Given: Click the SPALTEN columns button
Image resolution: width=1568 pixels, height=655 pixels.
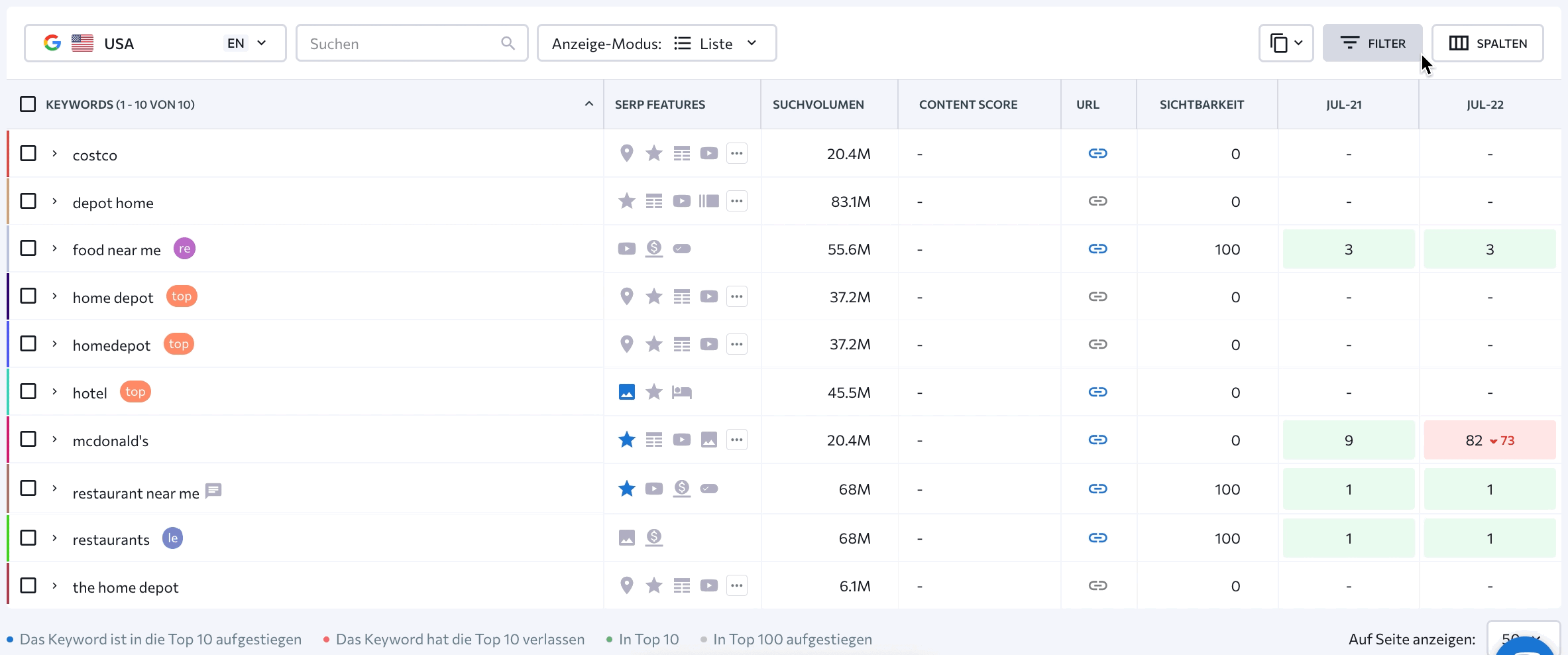Looking at the screenshot, I should (1487, 43).
